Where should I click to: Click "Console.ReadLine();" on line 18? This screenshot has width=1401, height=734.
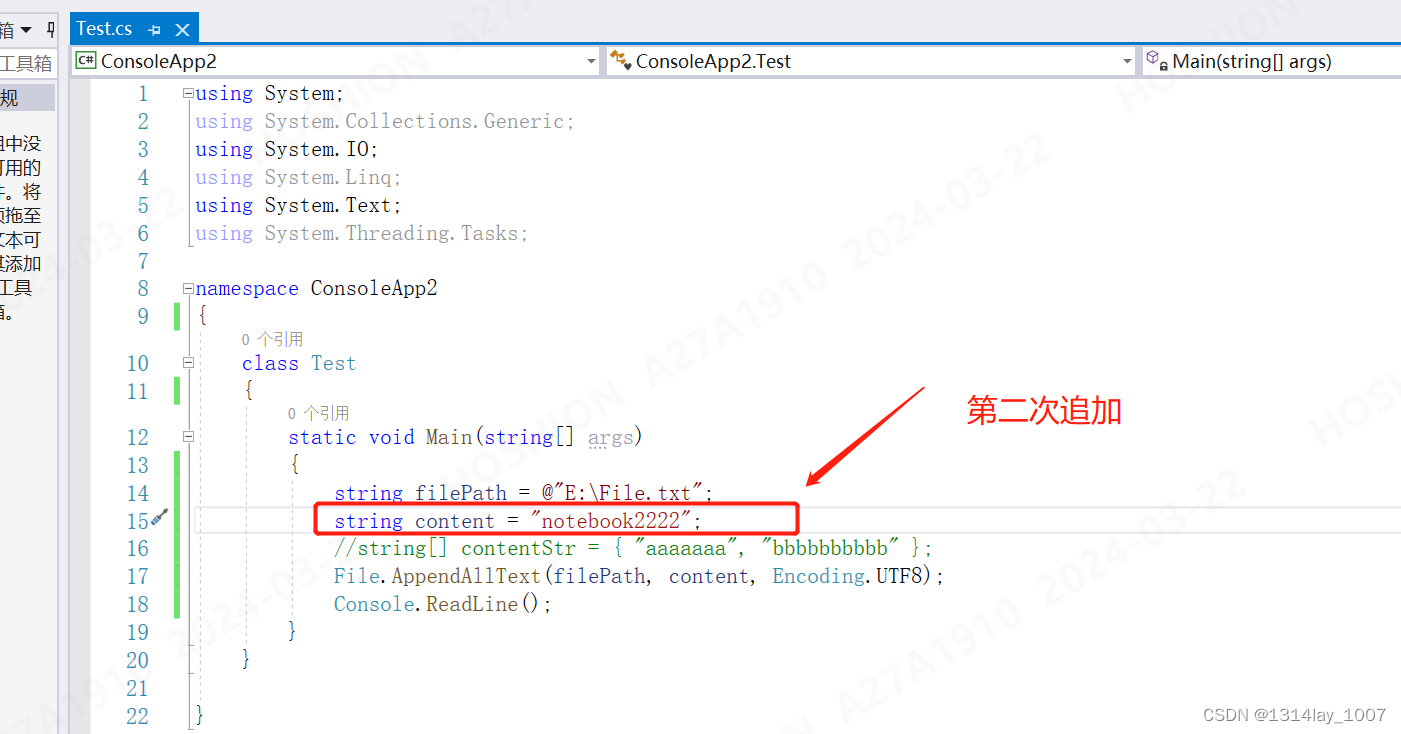(x=443, y=605)
